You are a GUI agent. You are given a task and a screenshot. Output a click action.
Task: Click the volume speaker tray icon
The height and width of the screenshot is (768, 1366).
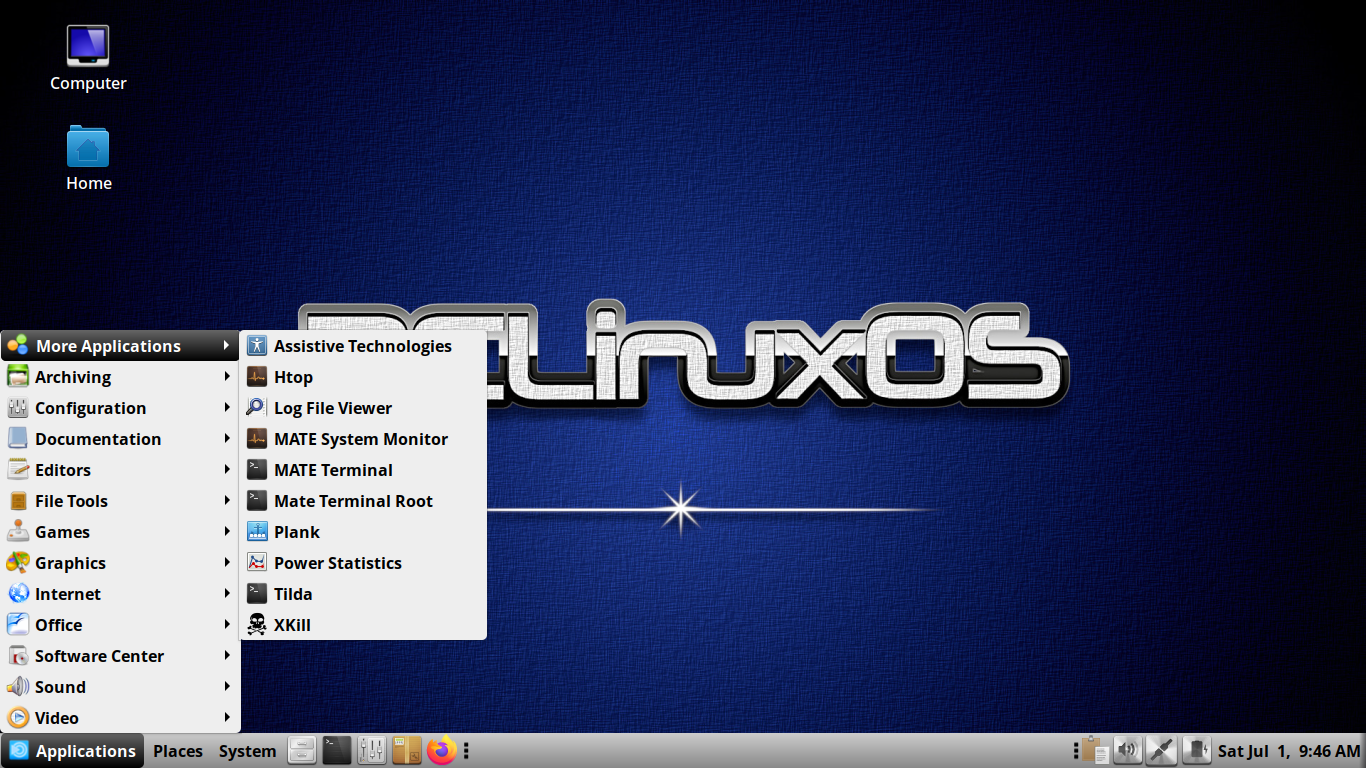tap(1128, 750)
